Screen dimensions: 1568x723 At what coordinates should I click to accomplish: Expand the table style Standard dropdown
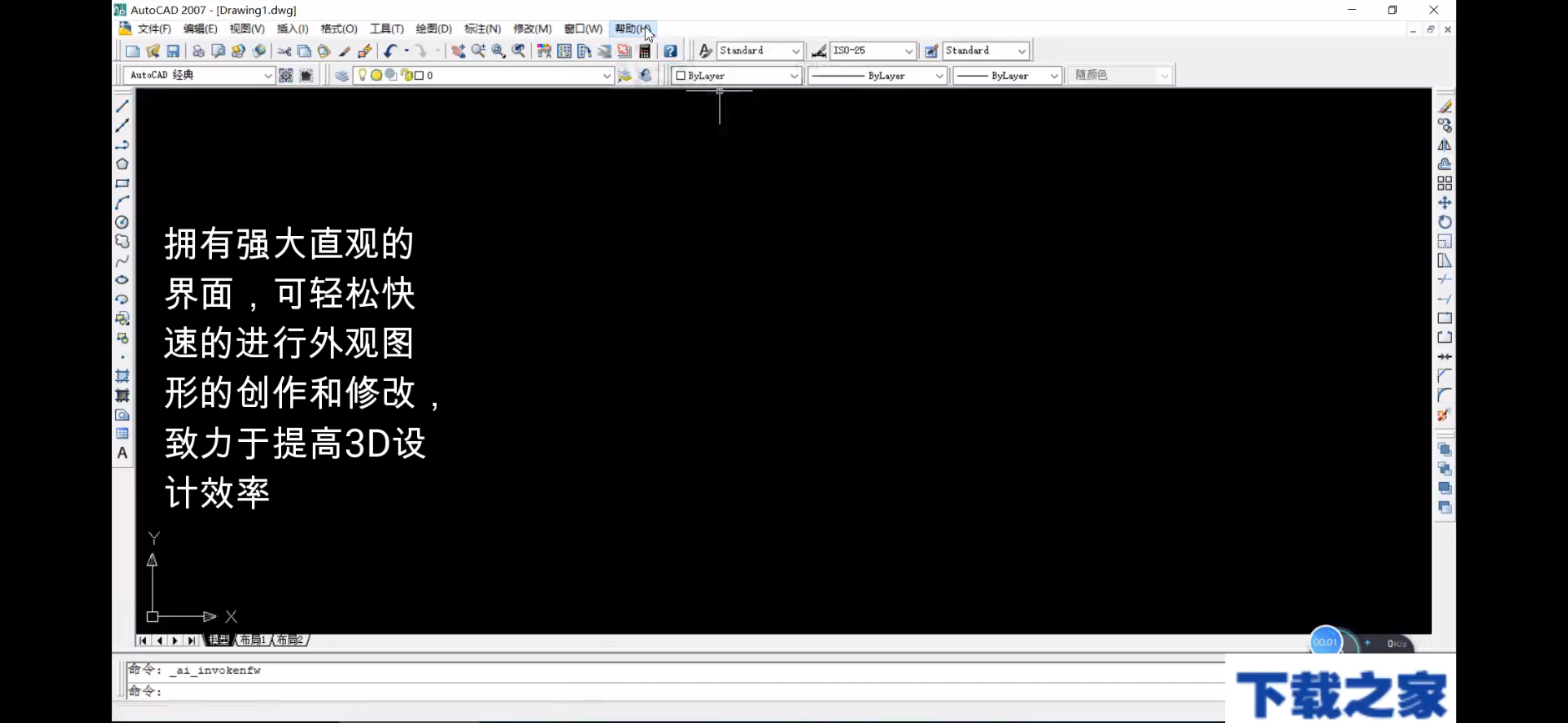coord(1022,51)
